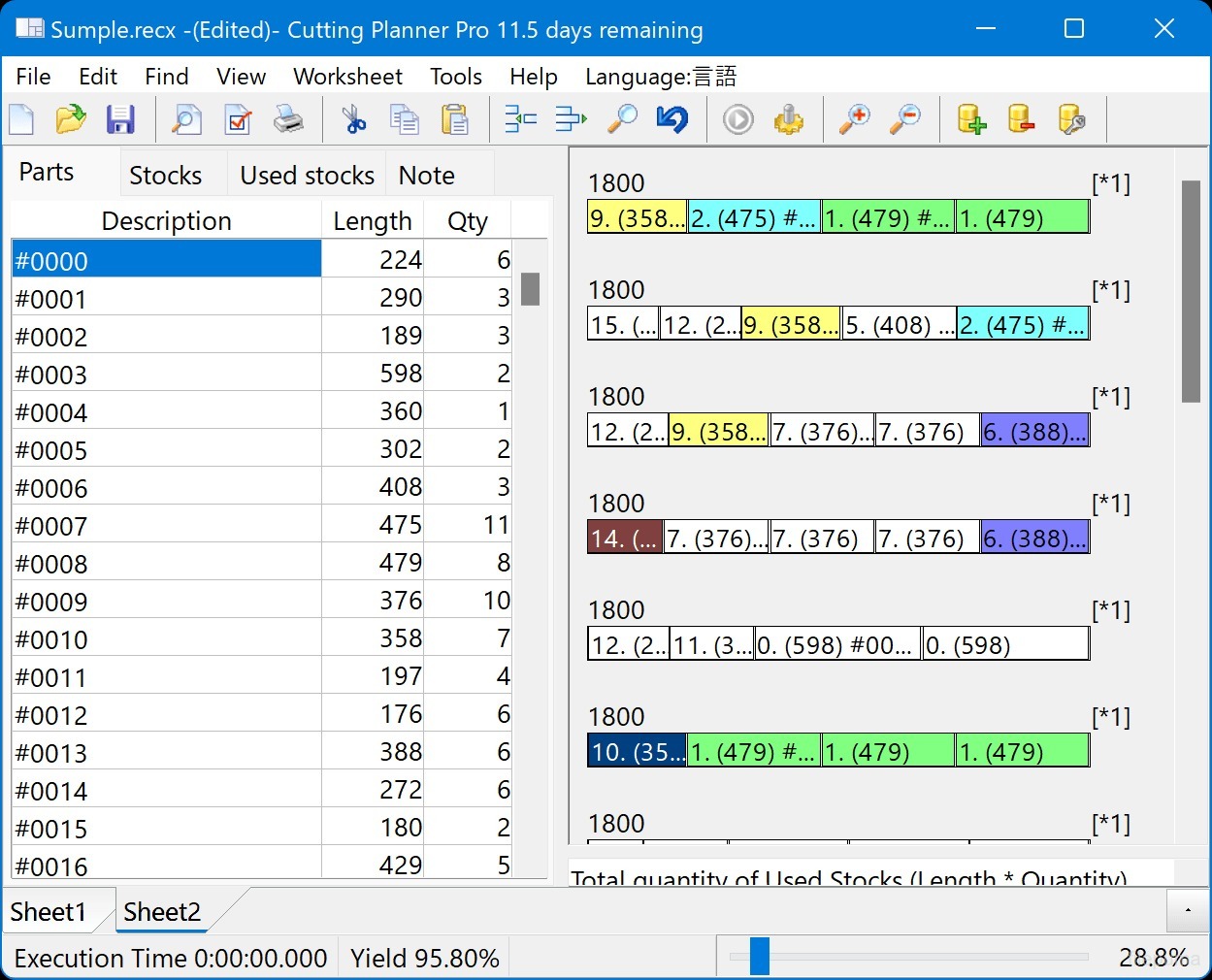
Task: Click the blue Undo arrow icon
Action: point(672,119)
